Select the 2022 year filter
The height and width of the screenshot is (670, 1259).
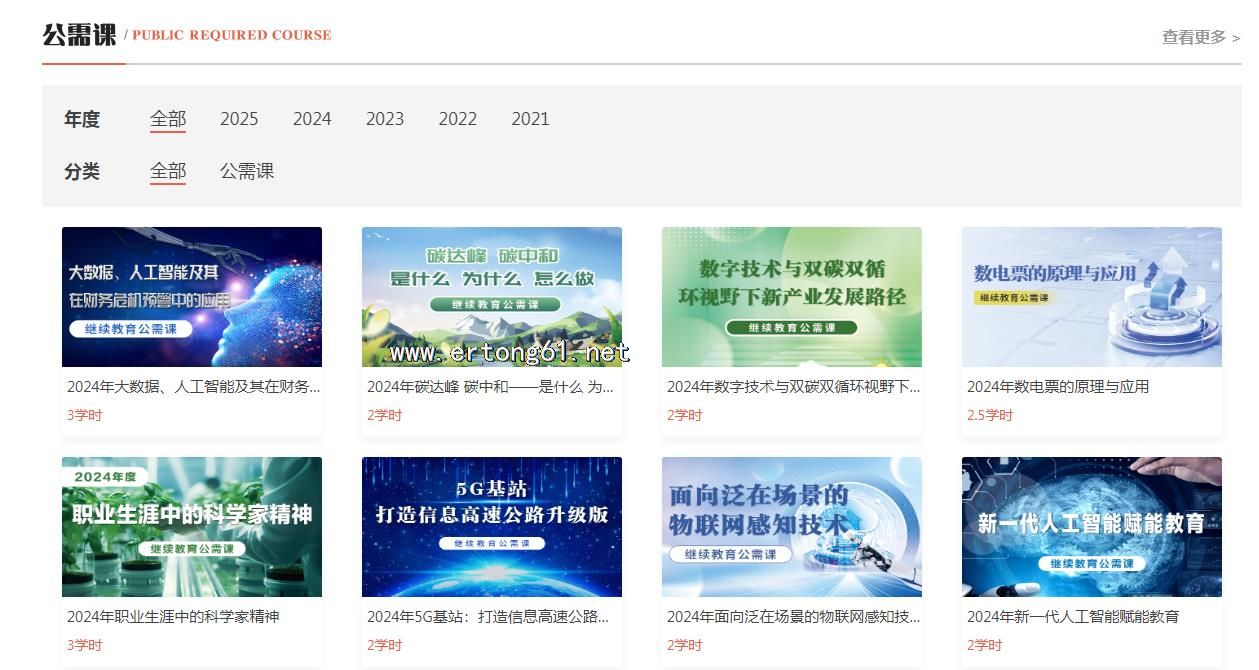458,119
